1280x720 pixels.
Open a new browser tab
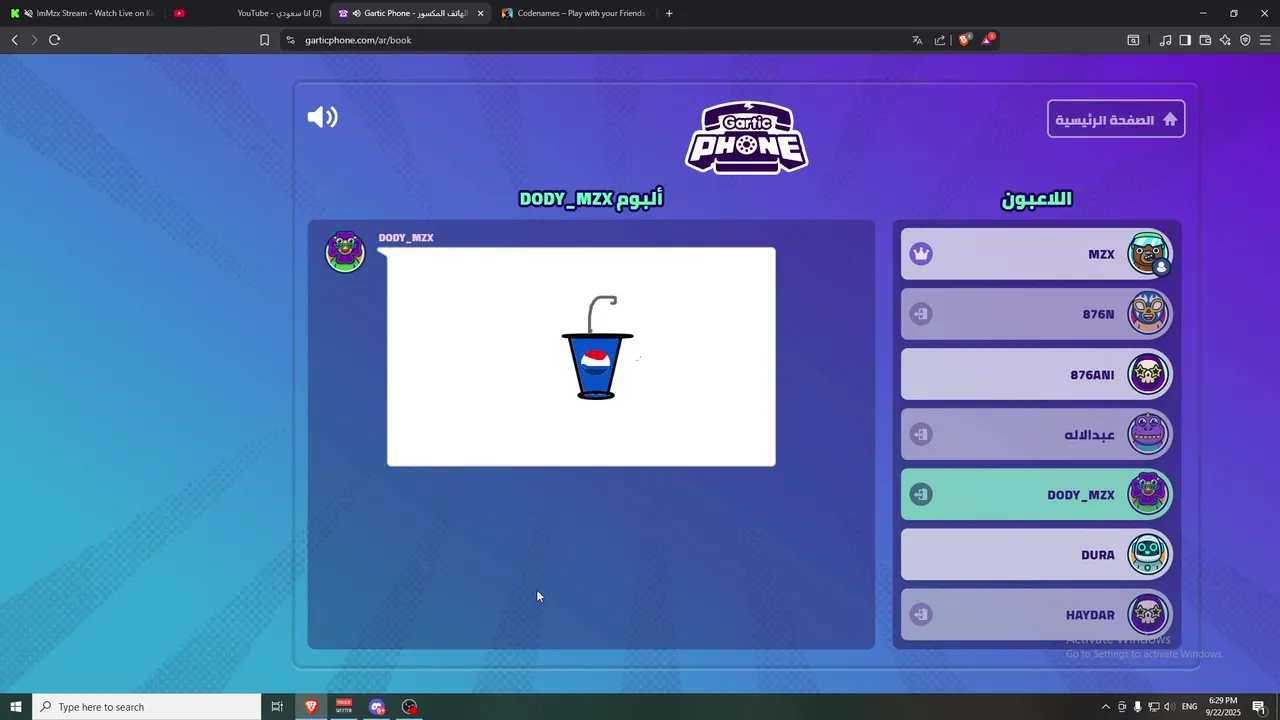coord(669,13)
